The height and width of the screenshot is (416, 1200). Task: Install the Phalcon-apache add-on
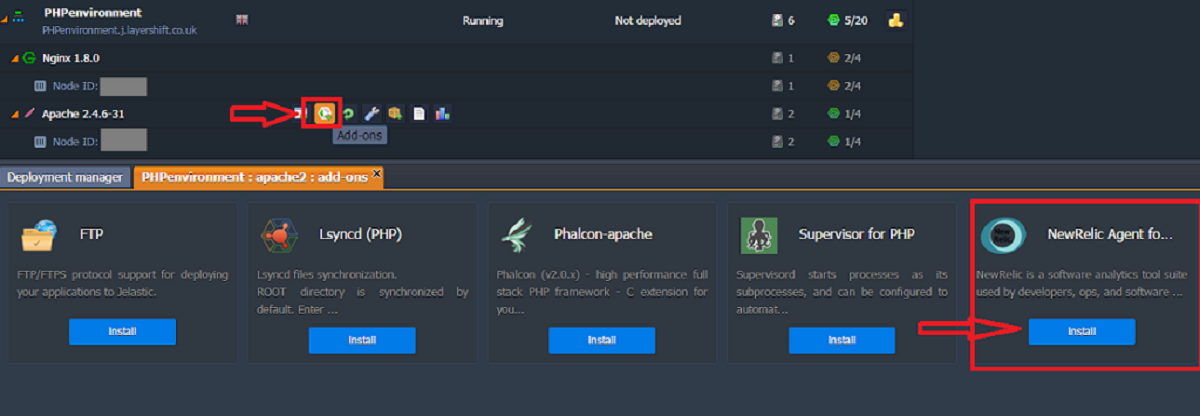[x=602, y=340]
